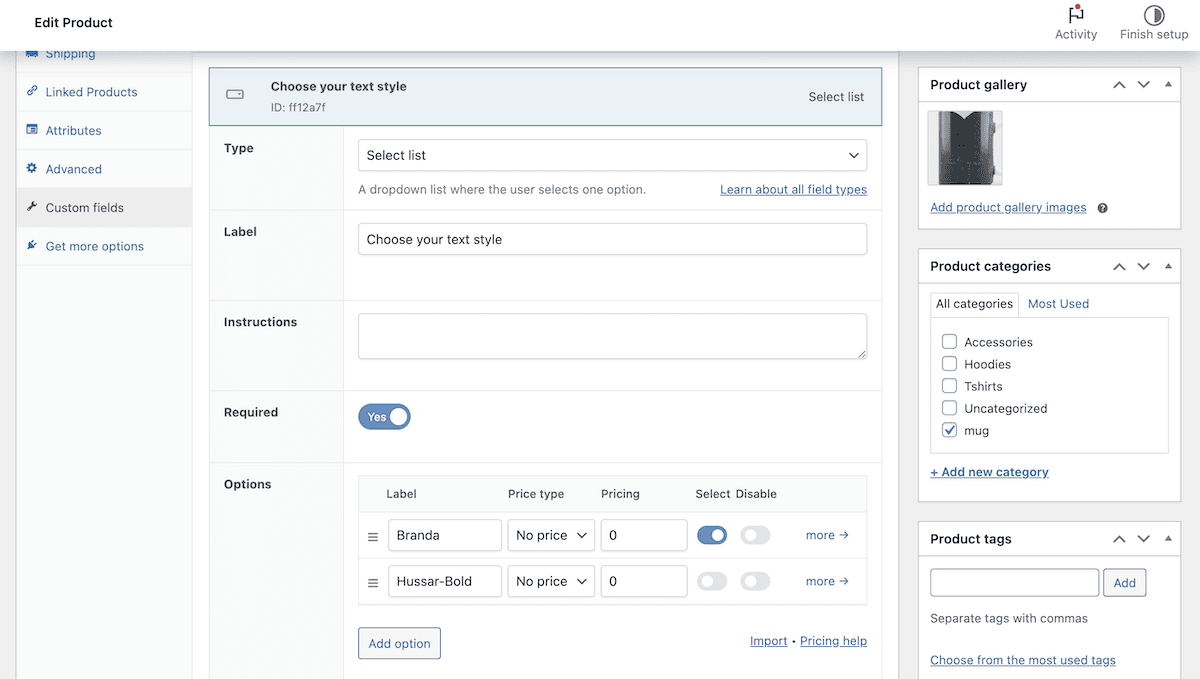Click the Attributes panel icon

(32, 130)
